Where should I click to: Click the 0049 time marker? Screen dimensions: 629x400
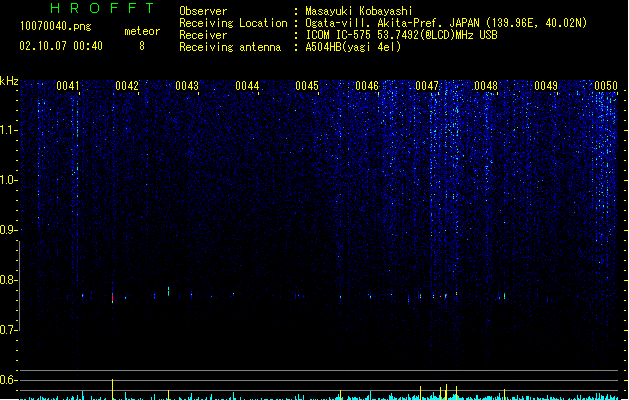point(546,86)
